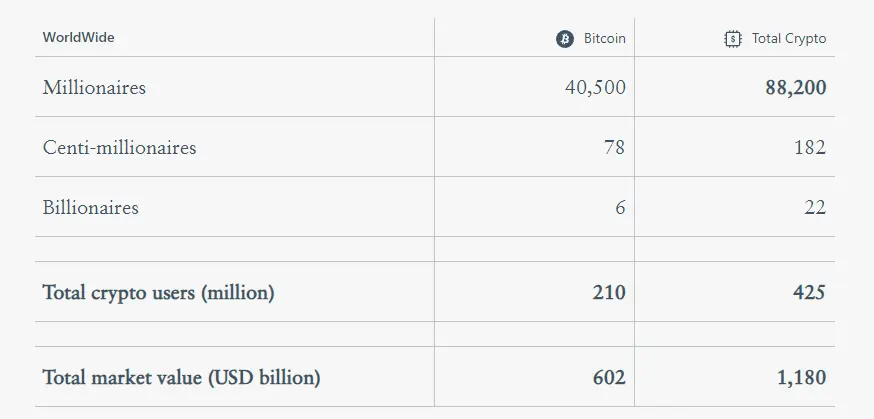Screen dimensions: 874x419
Task: Click Total Crypto market value 1,180
Action: pos(802,378)
